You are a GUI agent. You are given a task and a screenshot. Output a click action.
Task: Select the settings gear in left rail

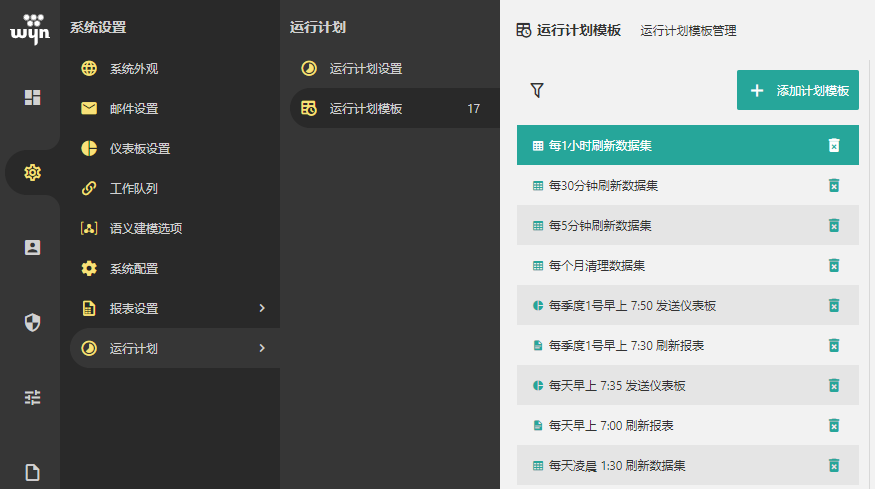[x=32, y=172]
